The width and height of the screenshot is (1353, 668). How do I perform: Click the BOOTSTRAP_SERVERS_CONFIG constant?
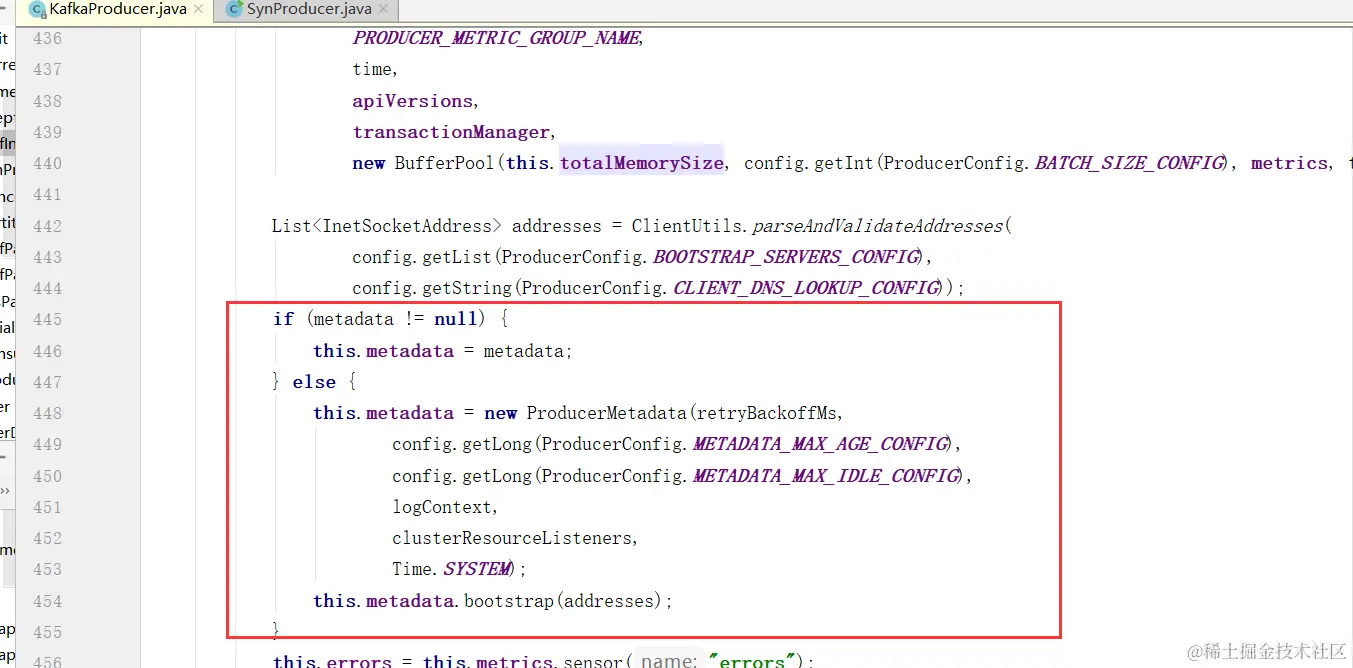(x=785, y=257)
